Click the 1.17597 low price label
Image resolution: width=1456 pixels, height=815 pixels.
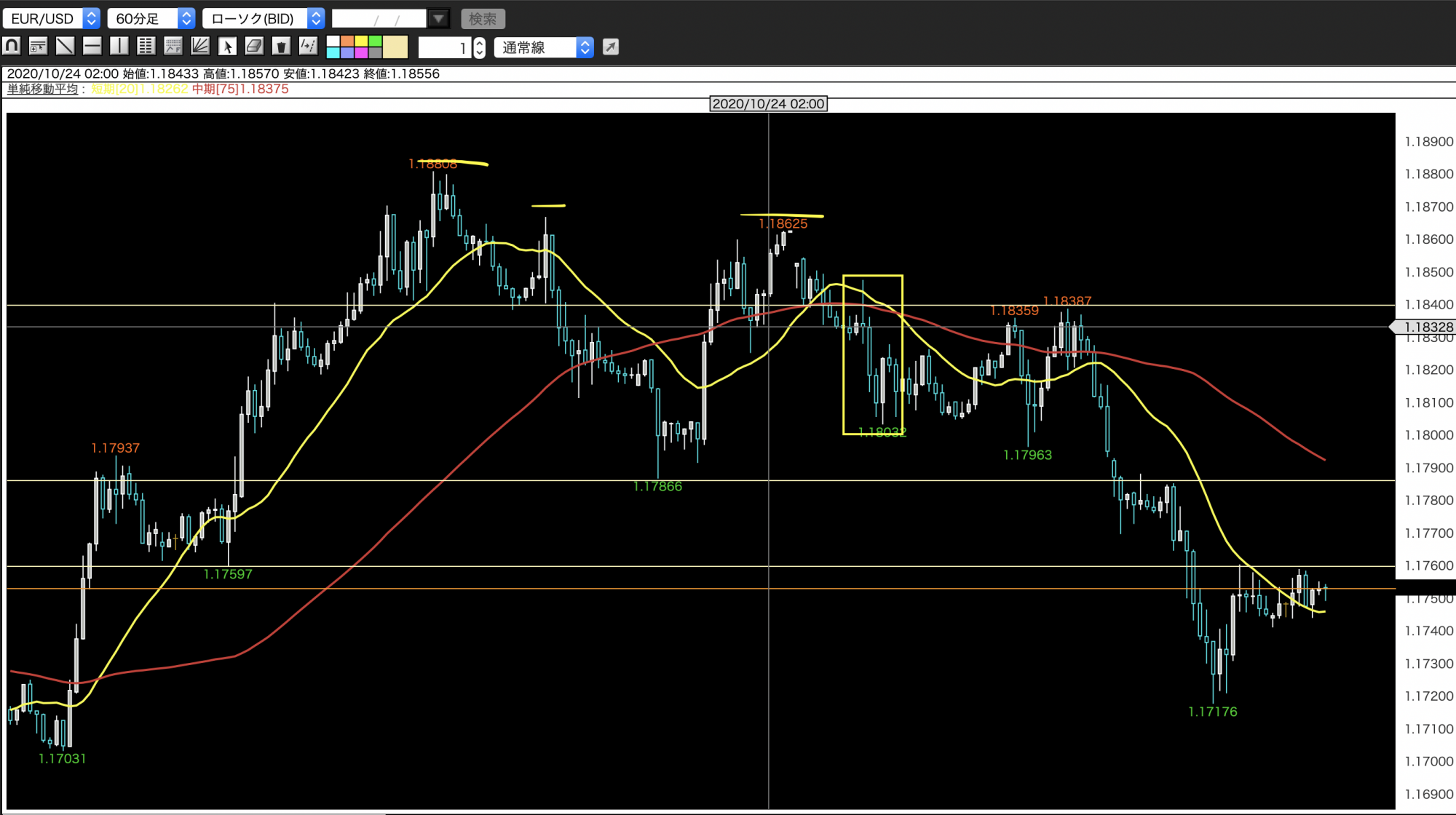coord(228,575)
